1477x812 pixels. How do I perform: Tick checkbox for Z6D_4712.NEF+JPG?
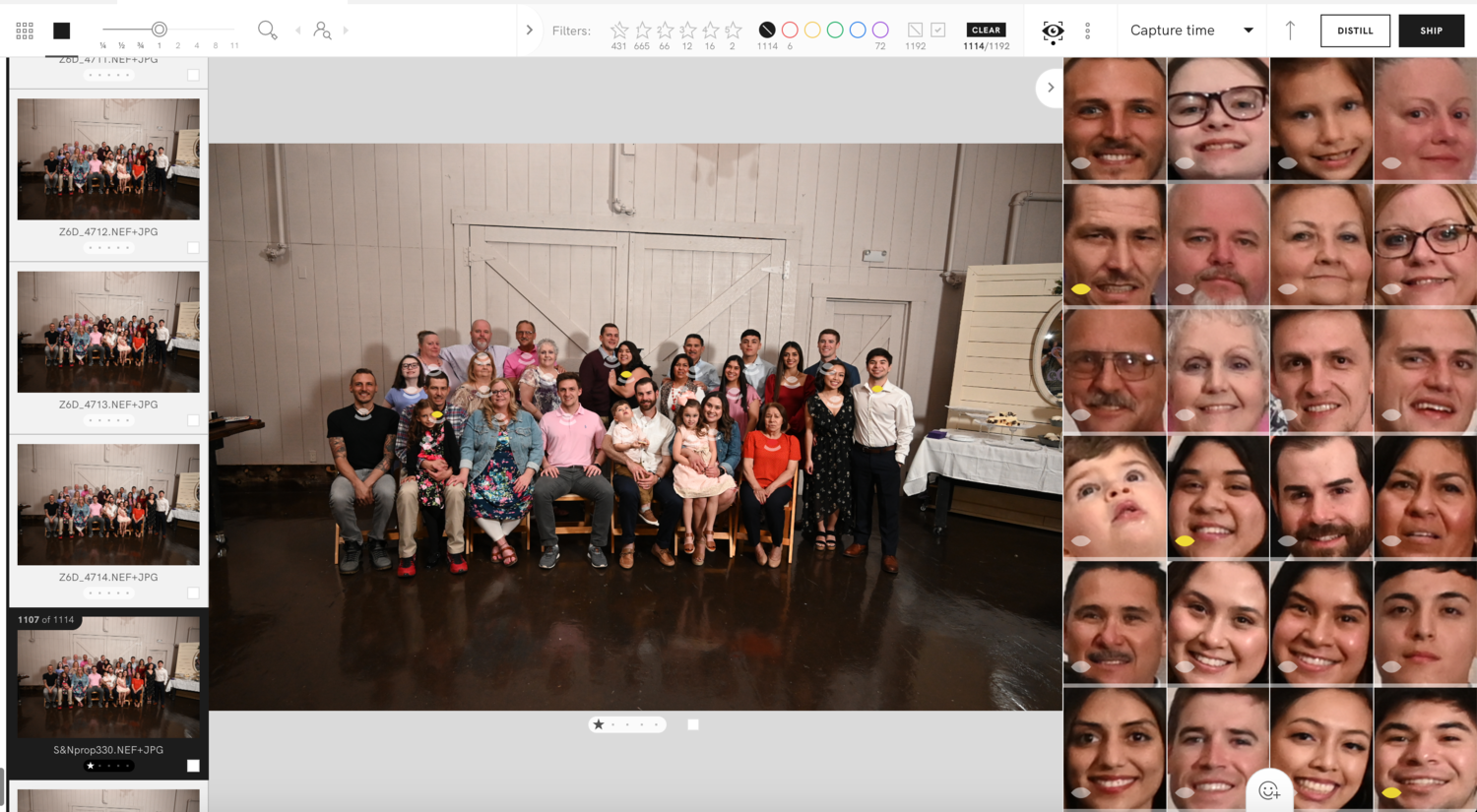(x=193, y=248)
